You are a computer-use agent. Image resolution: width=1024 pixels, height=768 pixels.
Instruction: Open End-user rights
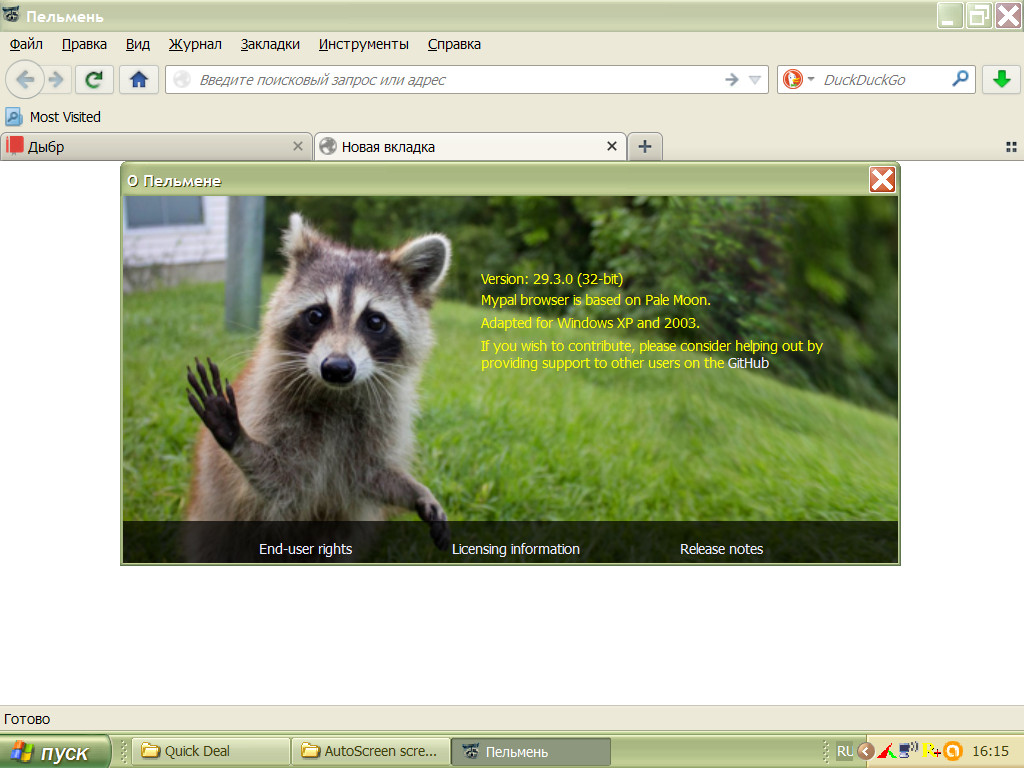pos(306,549)
